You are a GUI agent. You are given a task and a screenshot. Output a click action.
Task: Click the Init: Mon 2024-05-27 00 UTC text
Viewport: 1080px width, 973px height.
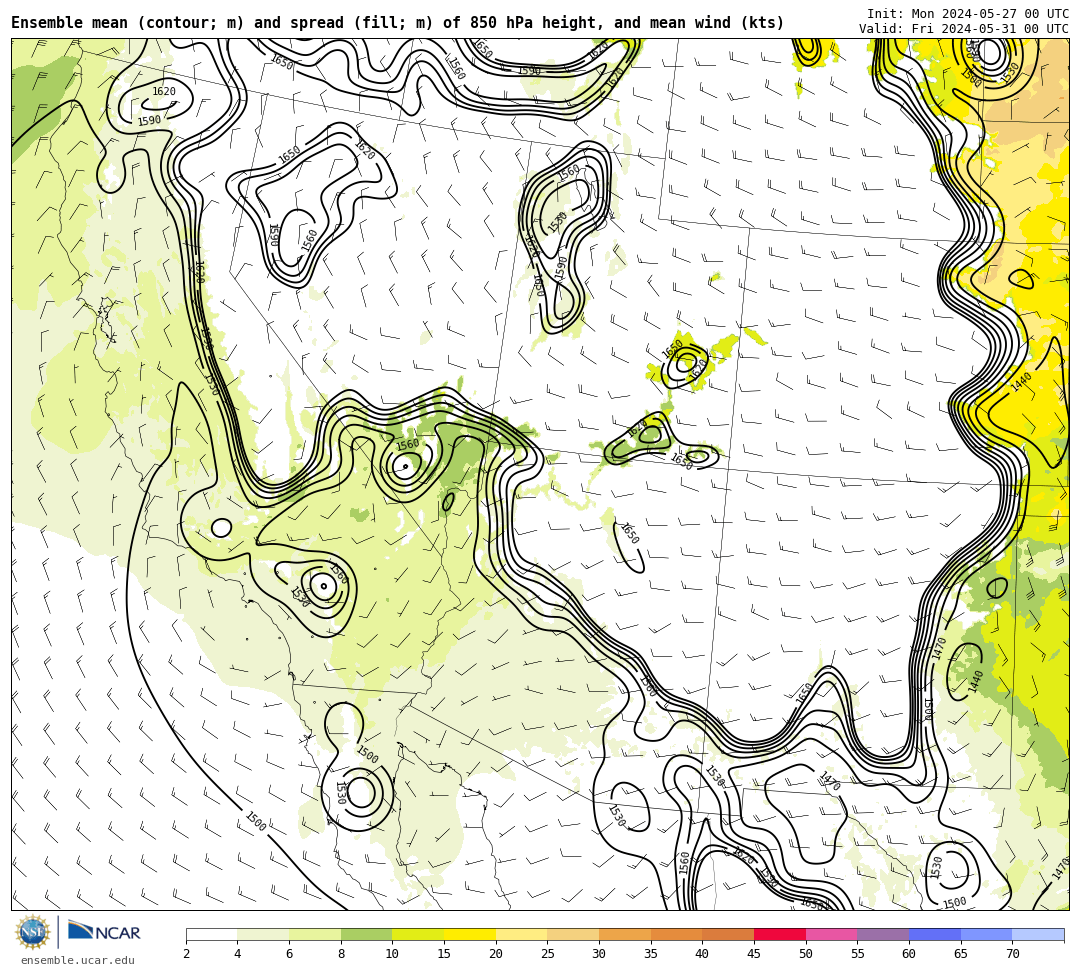point(968,14)
